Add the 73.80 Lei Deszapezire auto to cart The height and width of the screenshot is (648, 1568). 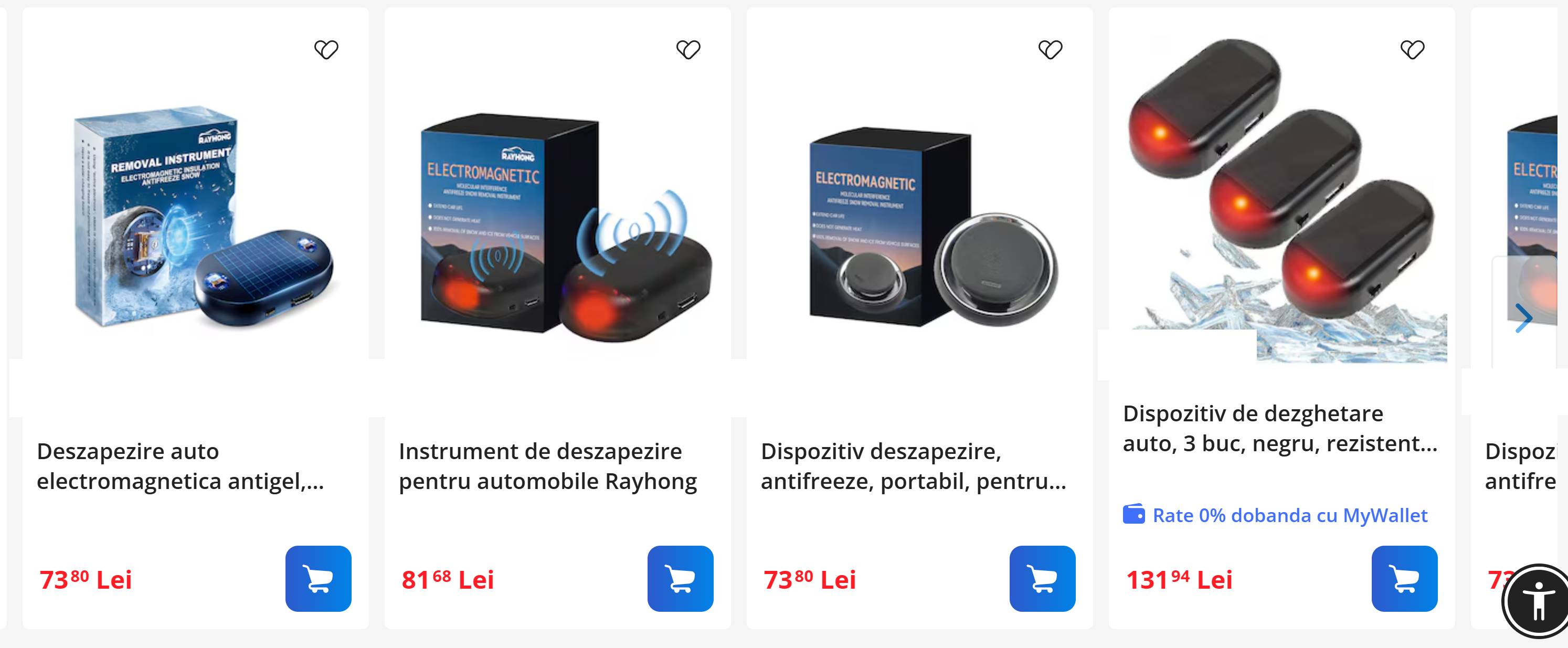[x=319, y=579]
